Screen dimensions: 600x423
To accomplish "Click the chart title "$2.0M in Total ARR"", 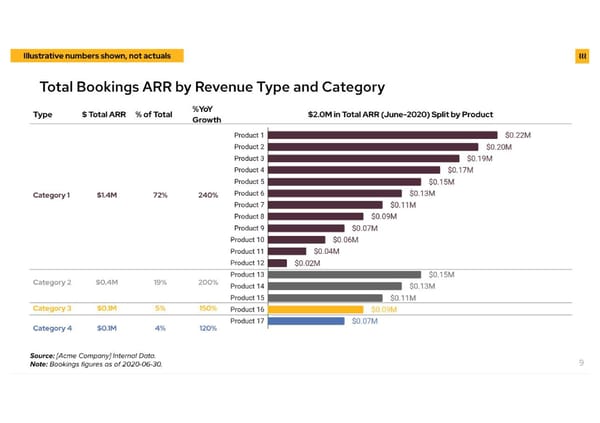I will click(x=398, y=113).
